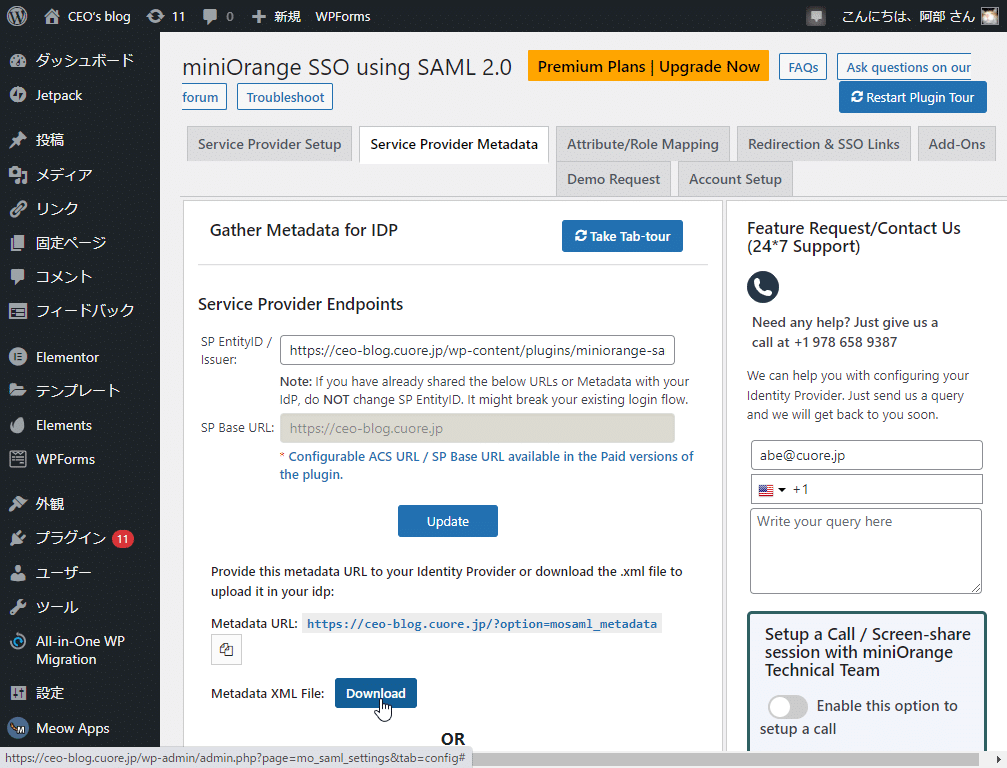Click the Write your query textarea
Screen dimensions: 1007x768
[865, 550]
